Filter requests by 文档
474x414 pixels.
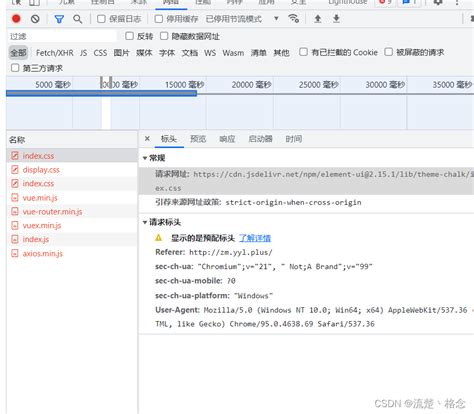[190, 53]
